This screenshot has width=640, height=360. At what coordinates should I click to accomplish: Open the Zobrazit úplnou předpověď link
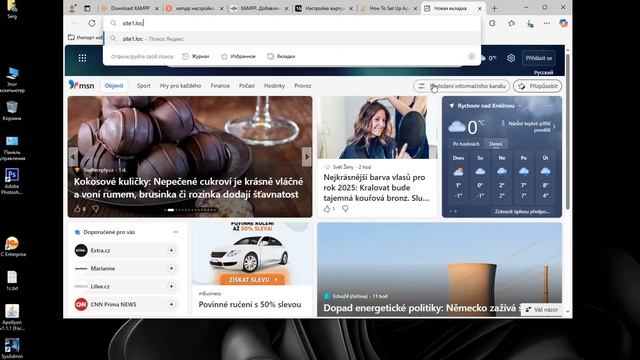(x=522, y=211)
